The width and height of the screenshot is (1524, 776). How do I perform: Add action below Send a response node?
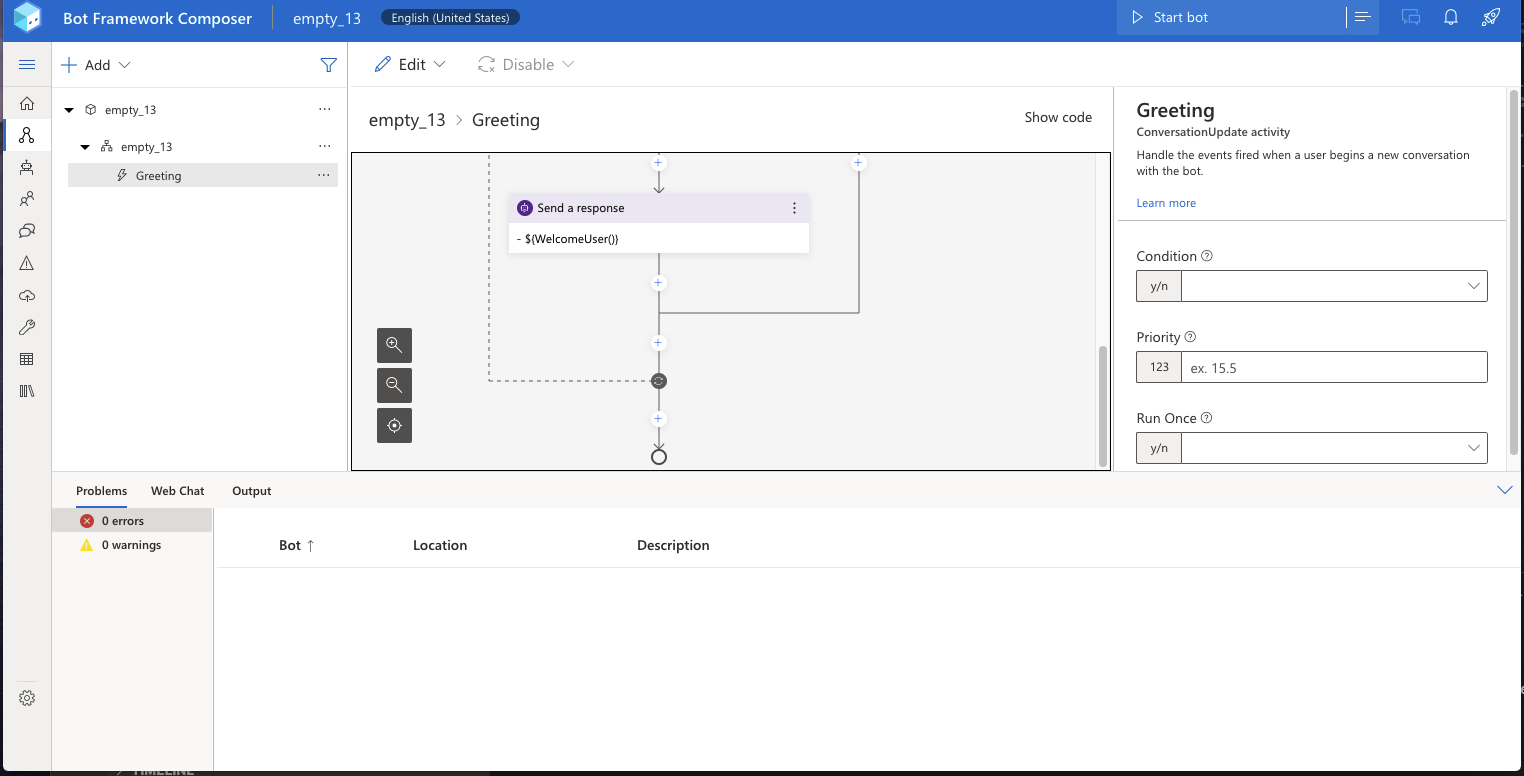(658, 283)
